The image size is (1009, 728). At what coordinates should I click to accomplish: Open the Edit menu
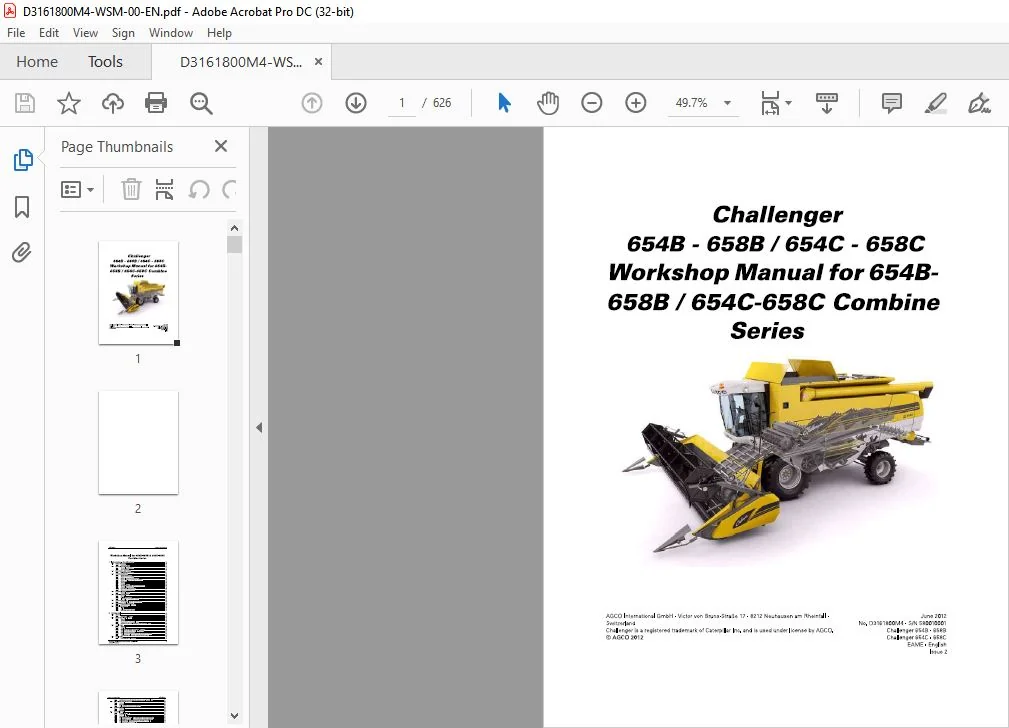49,33
